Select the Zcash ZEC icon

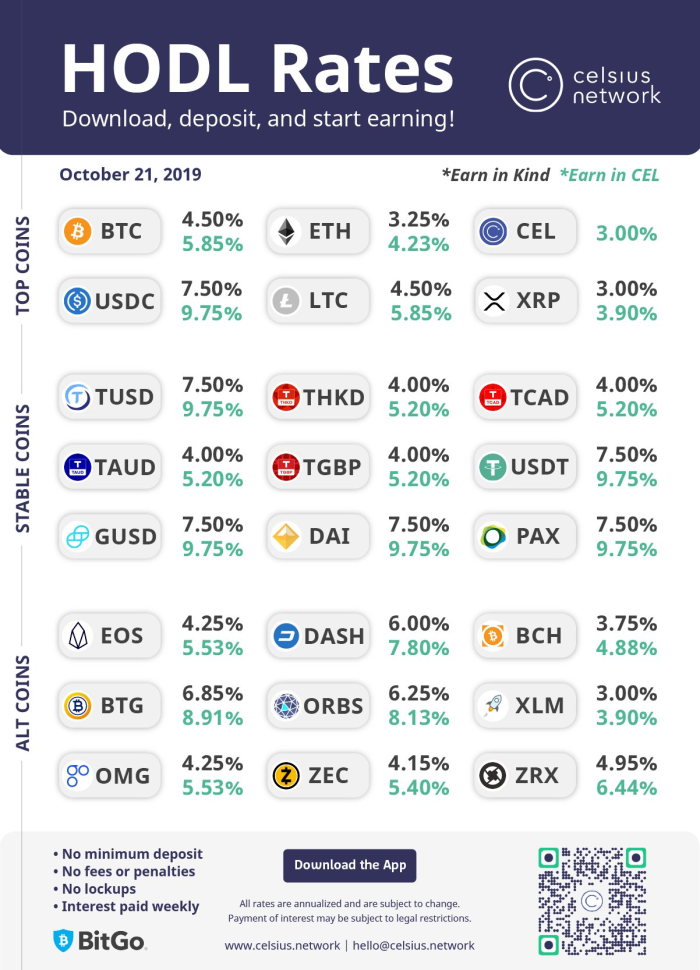click(x=286, y=774)
